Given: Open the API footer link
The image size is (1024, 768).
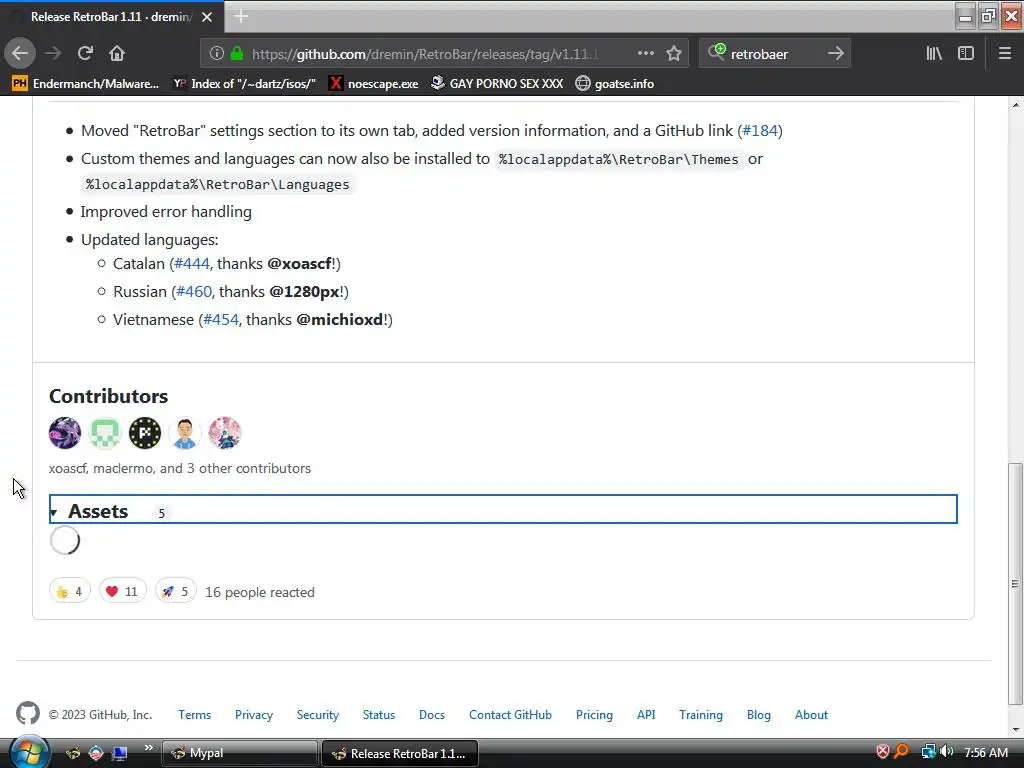Looking at the screenshot, I should (646, 715).
